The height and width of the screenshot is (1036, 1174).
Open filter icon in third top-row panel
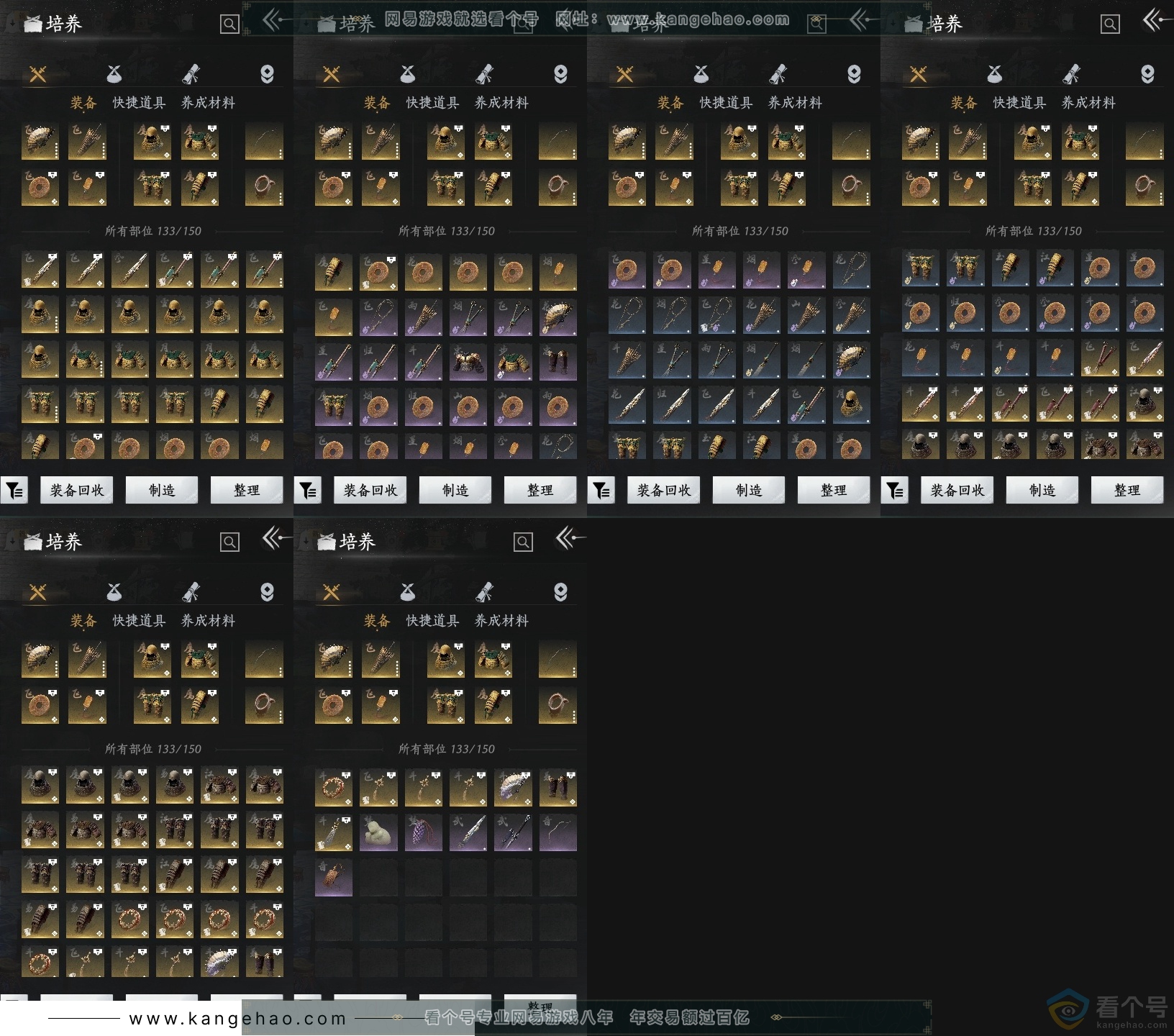601,490
